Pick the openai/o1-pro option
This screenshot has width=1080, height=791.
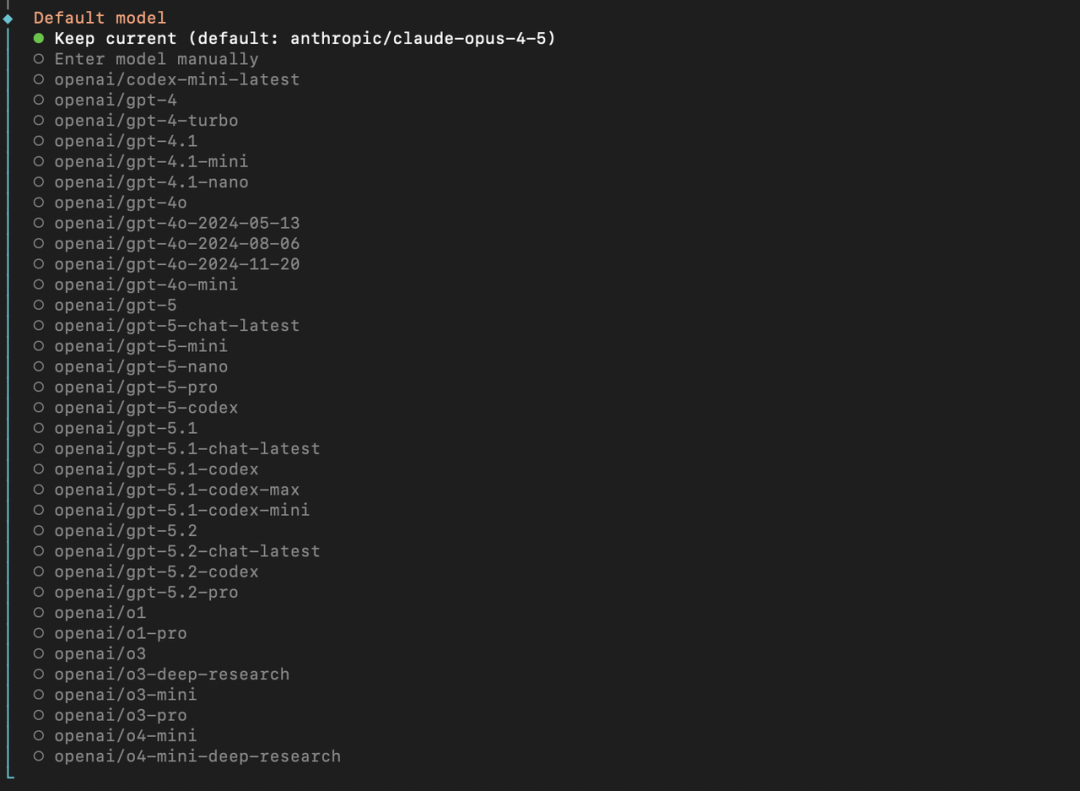pos(120,633)
